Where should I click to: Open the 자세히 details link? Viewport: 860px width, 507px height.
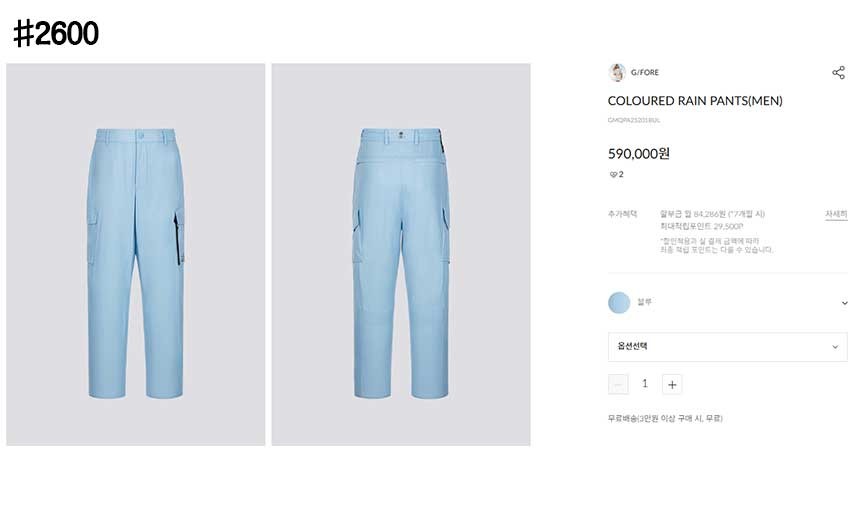[836, 214]
